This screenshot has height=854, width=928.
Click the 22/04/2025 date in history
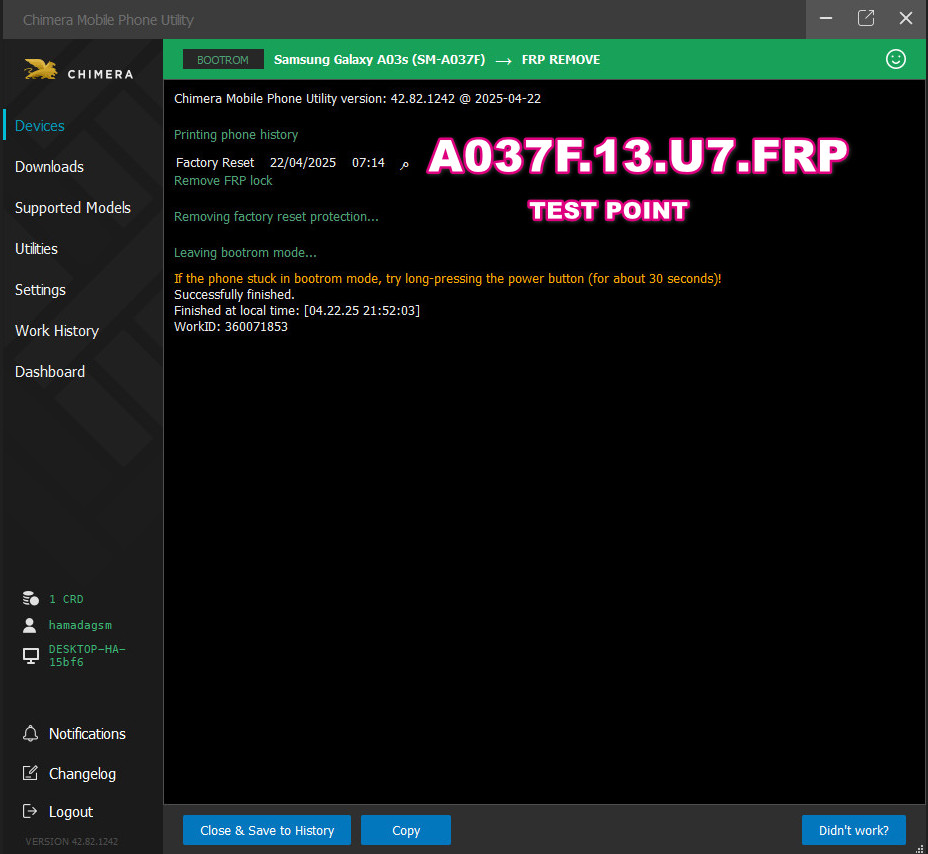(x=302, y=163)
